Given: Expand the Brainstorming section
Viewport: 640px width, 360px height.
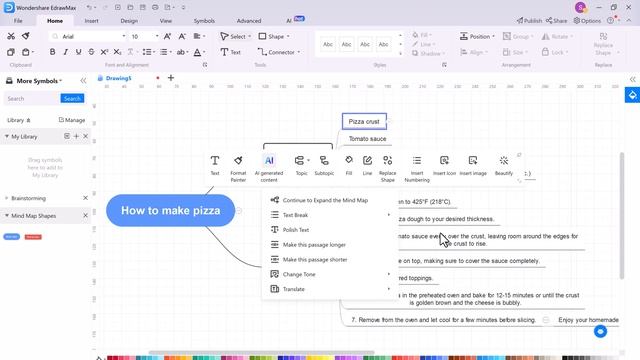Looking at the screenshot, I should tap(7, 198).
